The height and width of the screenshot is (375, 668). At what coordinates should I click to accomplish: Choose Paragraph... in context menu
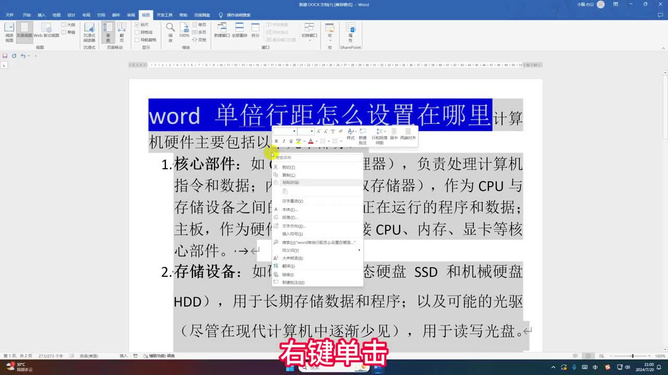[x=317, y=217]
